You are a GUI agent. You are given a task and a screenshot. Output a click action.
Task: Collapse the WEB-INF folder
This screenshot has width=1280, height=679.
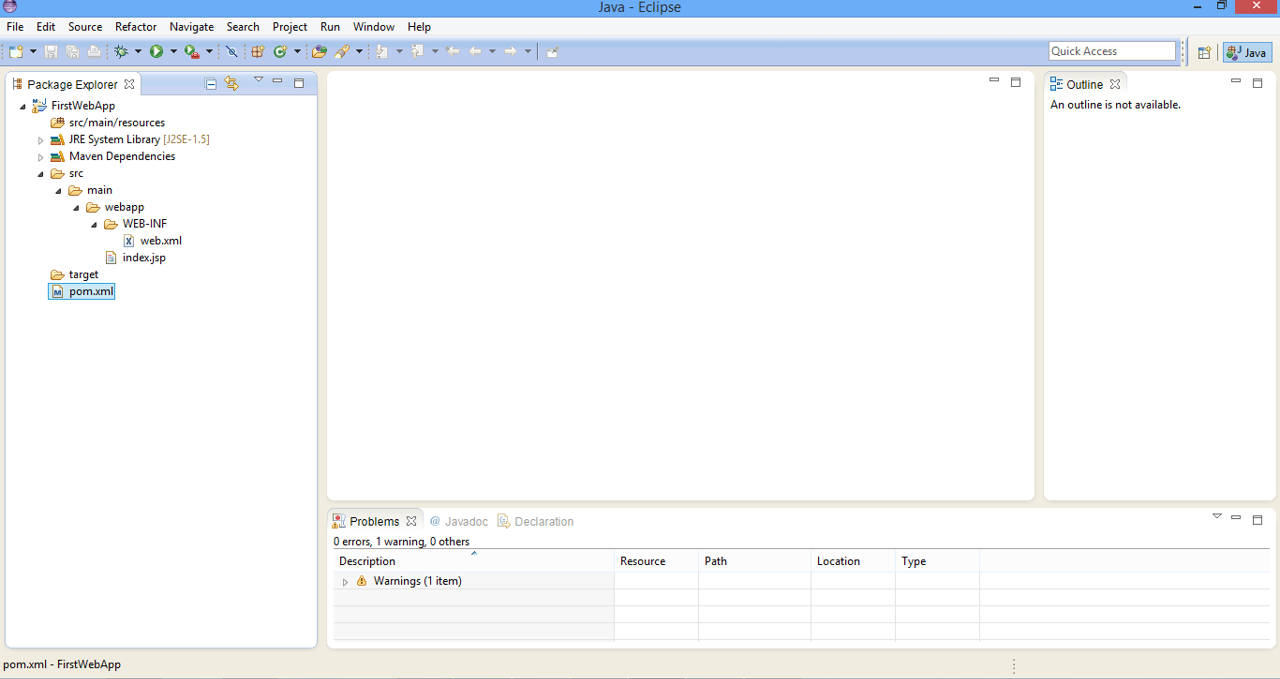pos(94,224)
